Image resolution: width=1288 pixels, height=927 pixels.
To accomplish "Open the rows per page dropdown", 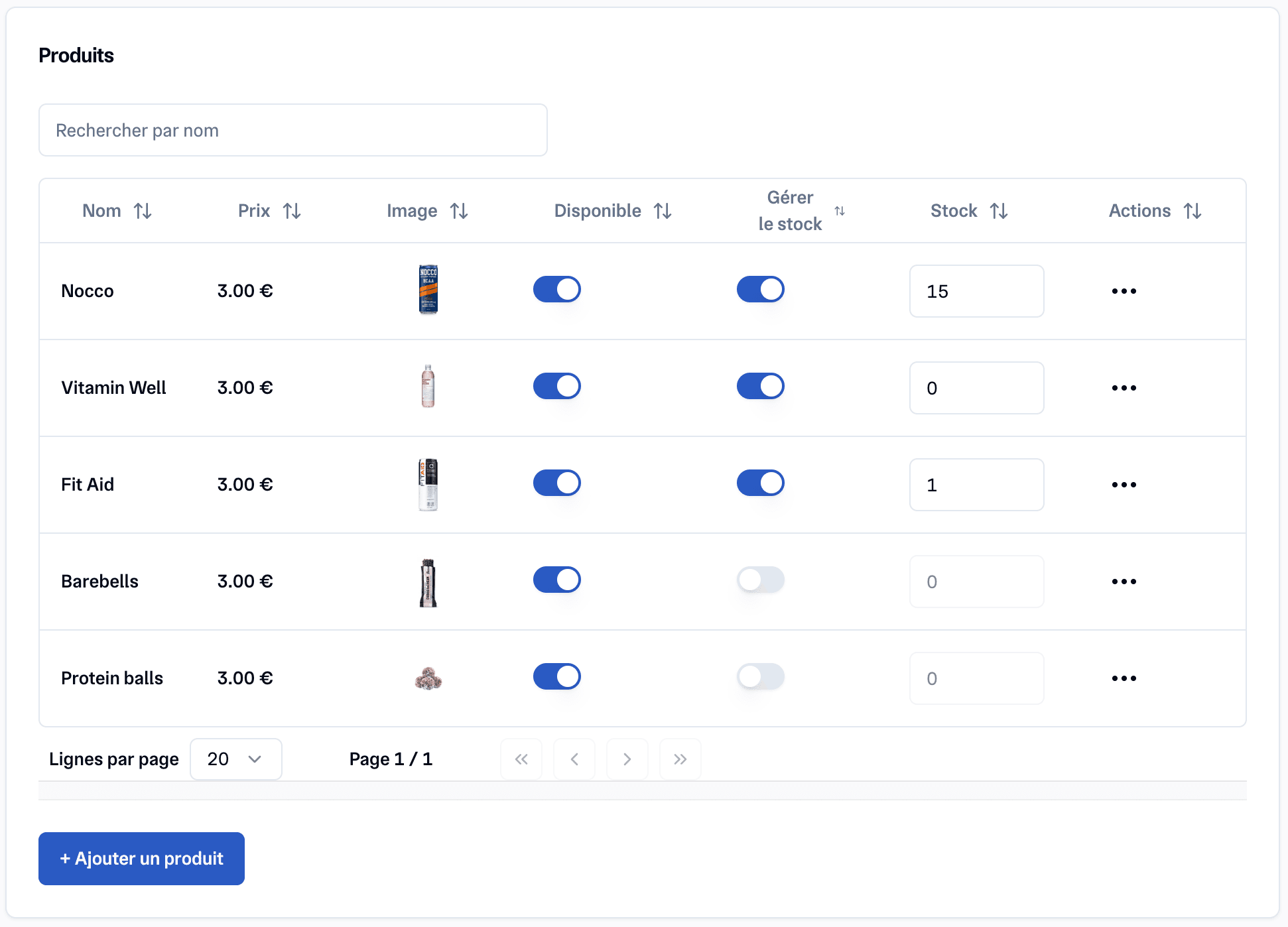I will click(235, 759).
